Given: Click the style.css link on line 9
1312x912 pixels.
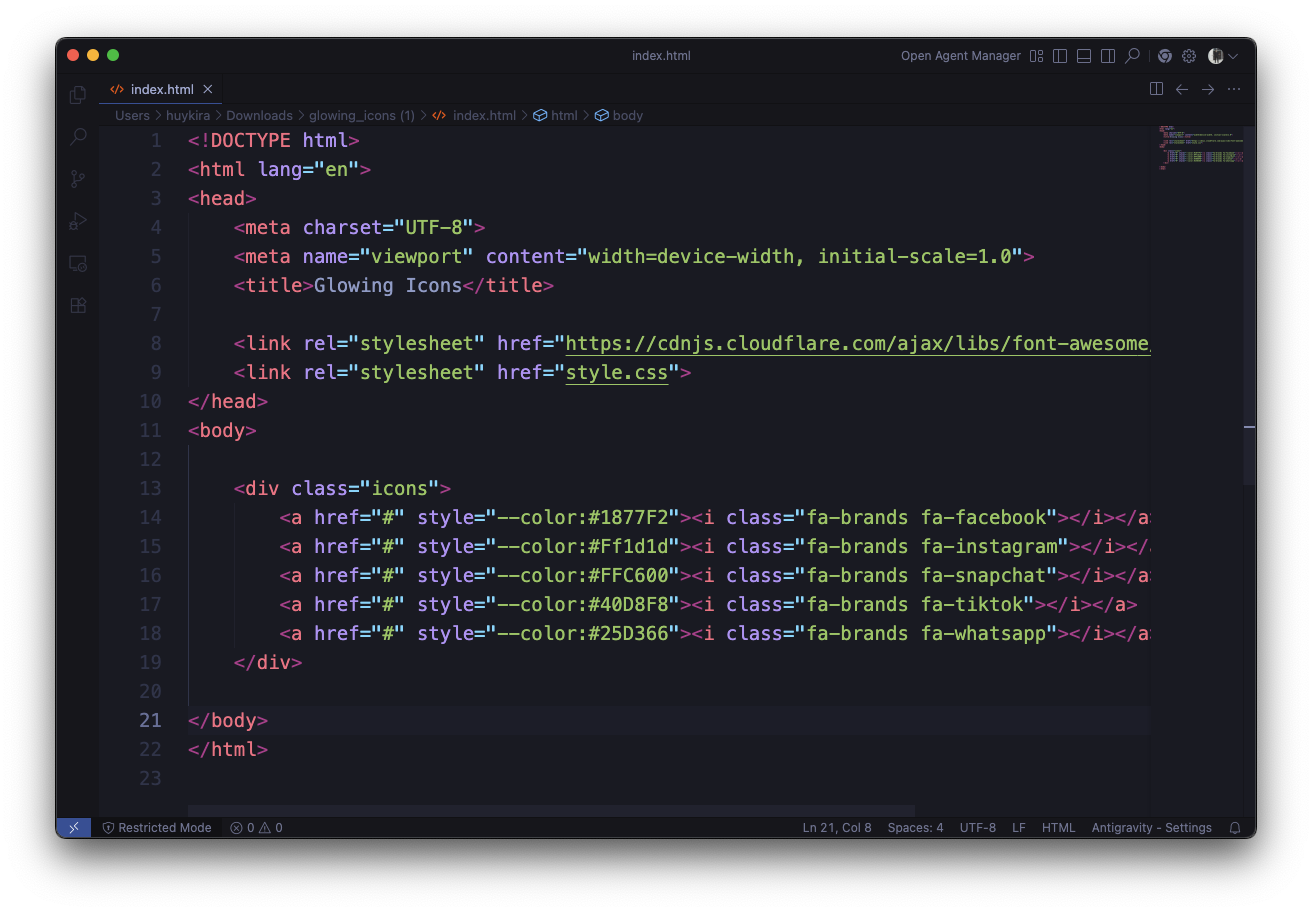Looking at the screenshot, I should [617, 372].
